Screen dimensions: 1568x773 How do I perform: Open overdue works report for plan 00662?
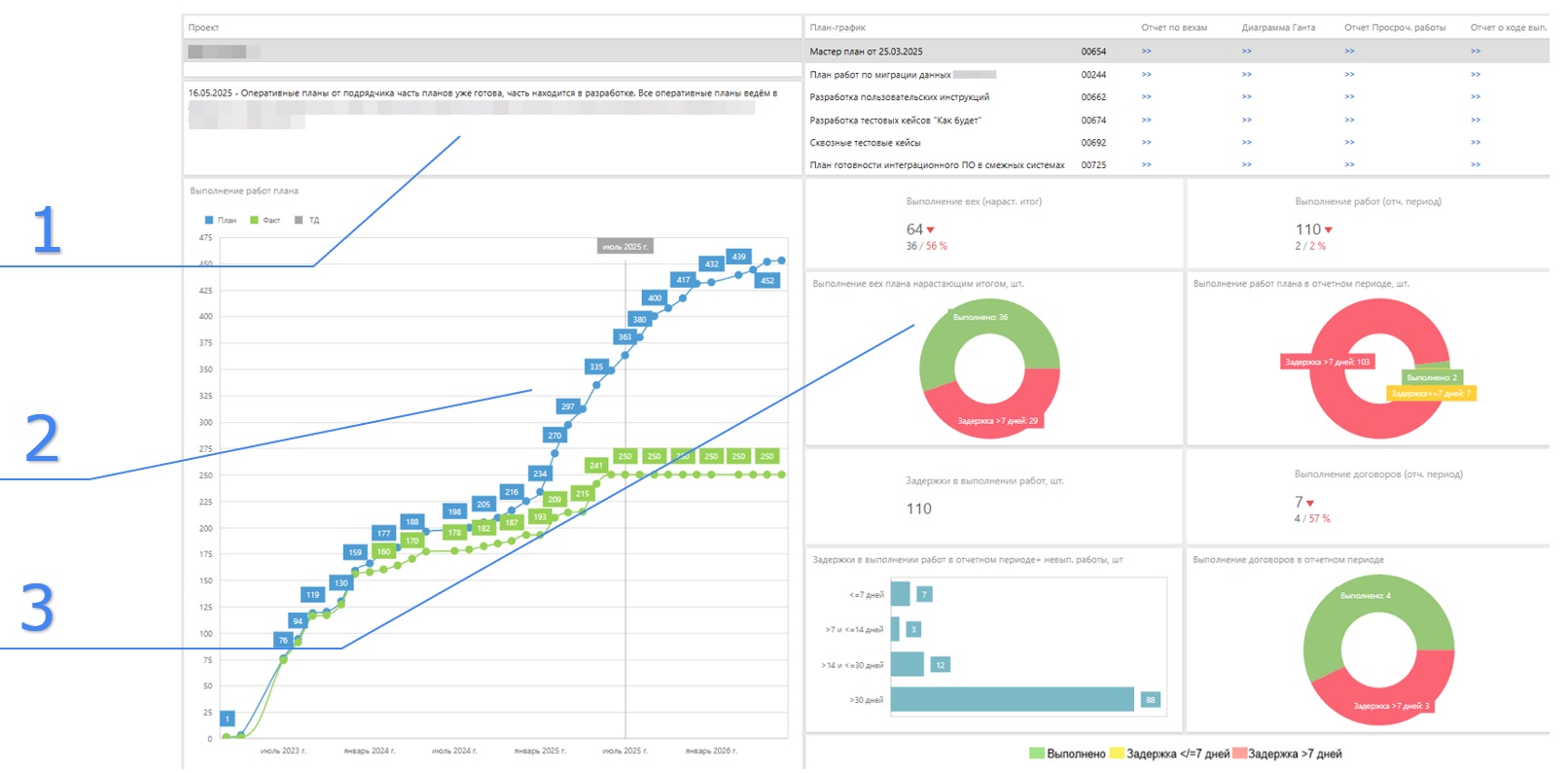tap(1349, 96)
